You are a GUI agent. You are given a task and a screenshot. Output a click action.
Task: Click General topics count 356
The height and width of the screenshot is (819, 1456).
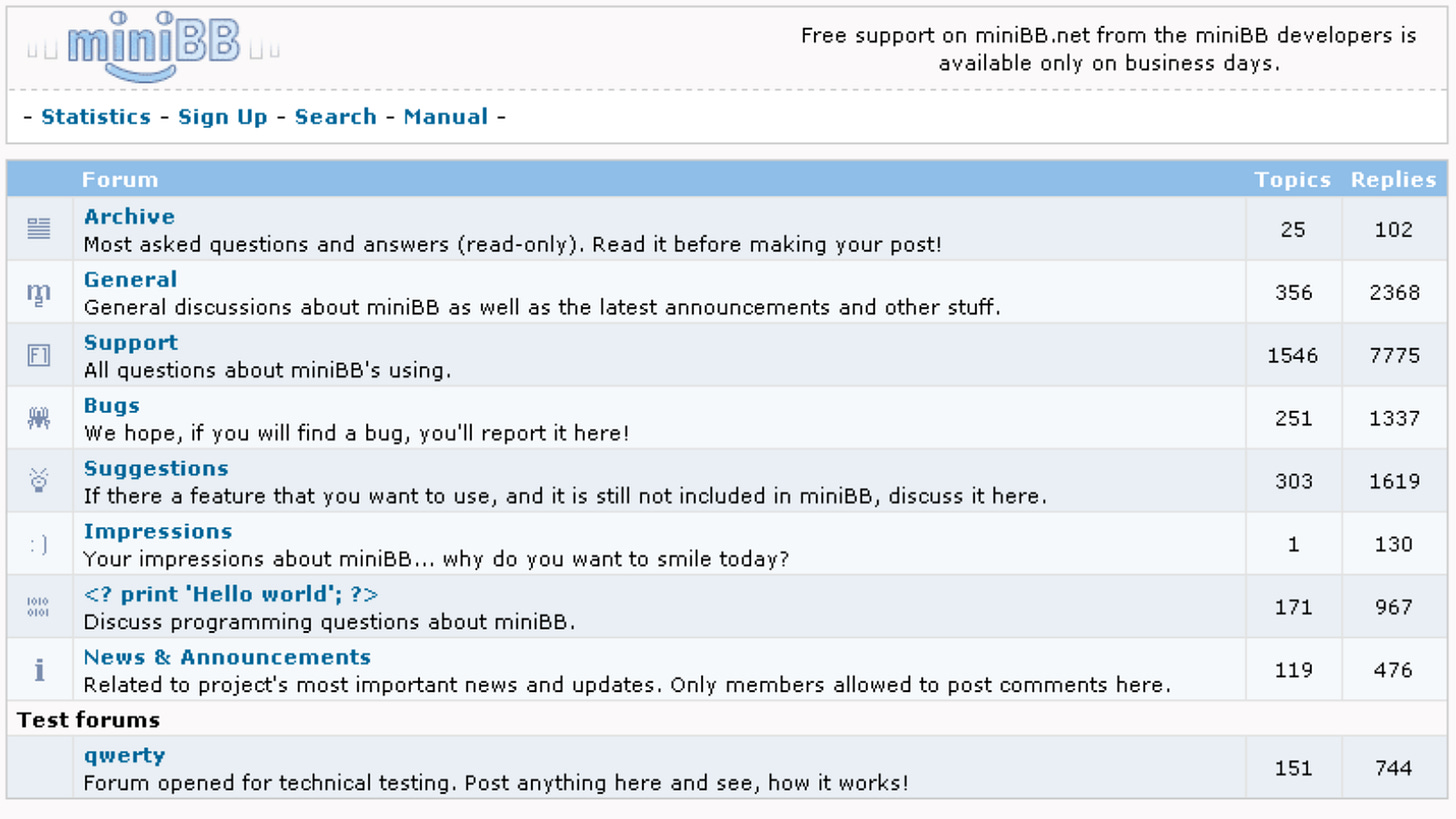click(x=1293, y=292)
